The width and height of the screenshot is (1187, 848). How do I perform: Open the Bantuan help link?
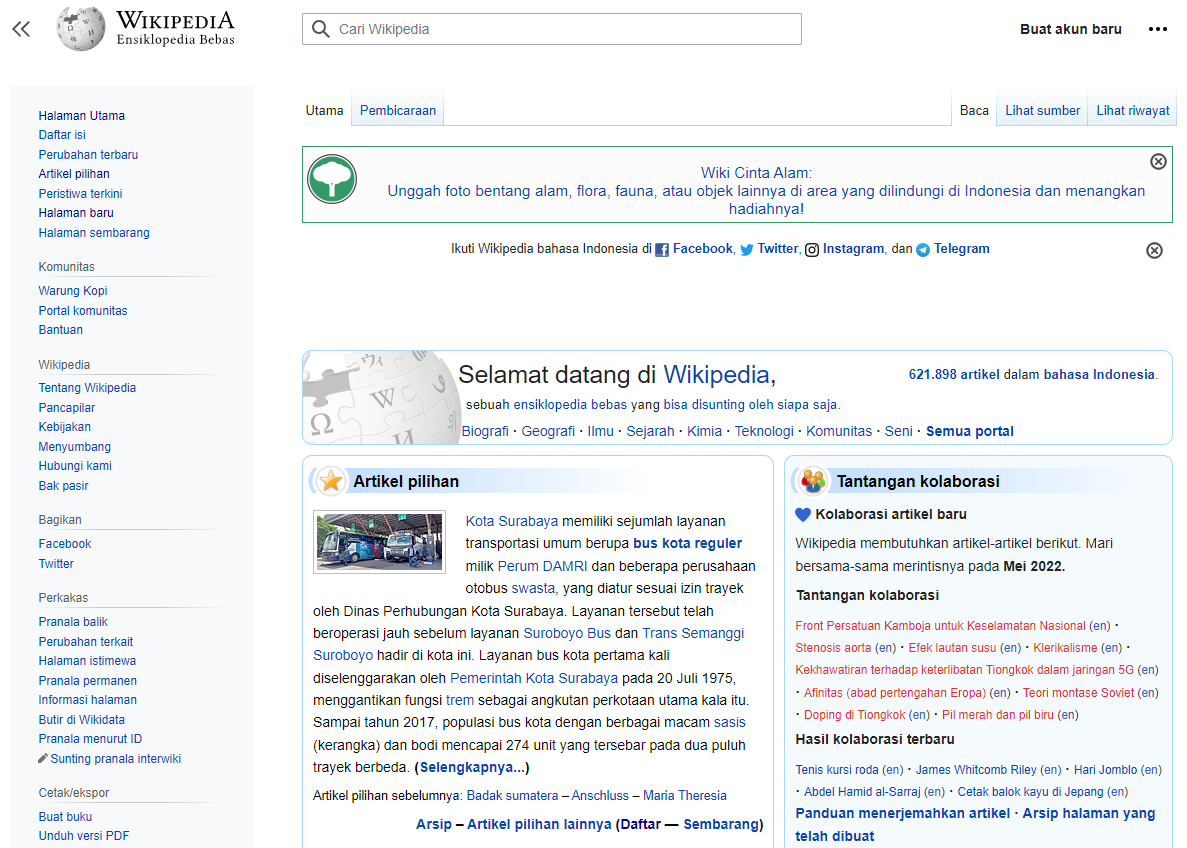pyautogui.click(x=61, y=330)
